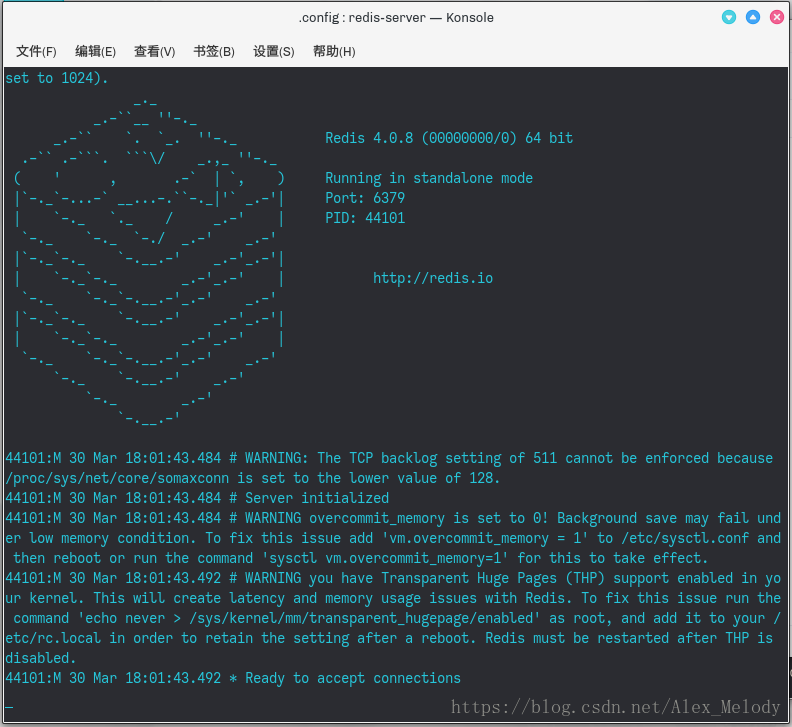Open the 编辑(E) Edit menu
Screen dimensions: 792x727
(x=95, y=52)
